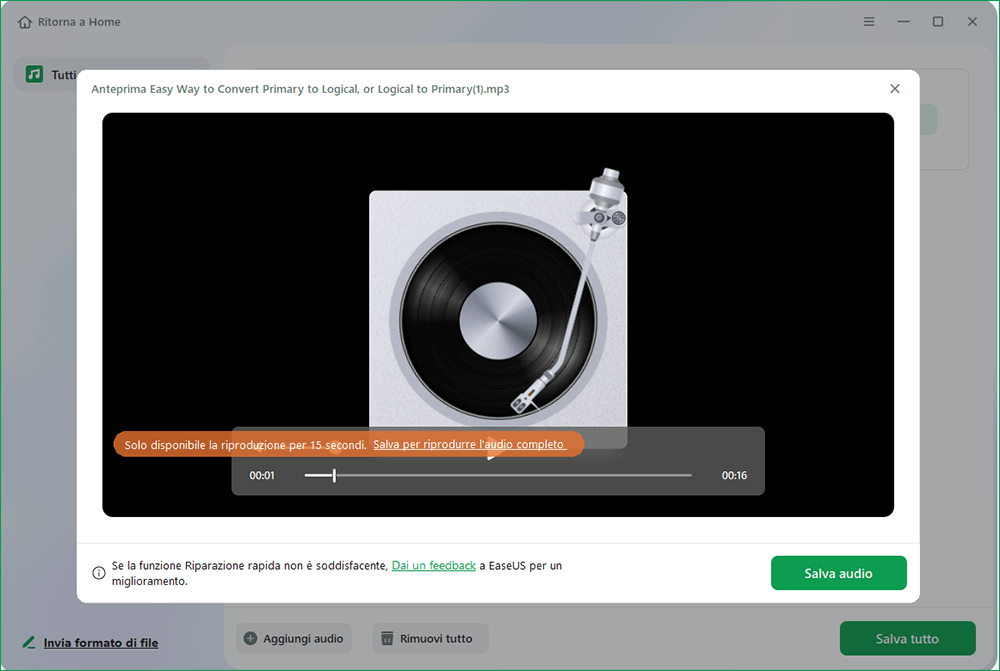Click the info icon beside Riparazione rapida message
Screen dimensions: 1000x671
99,573
